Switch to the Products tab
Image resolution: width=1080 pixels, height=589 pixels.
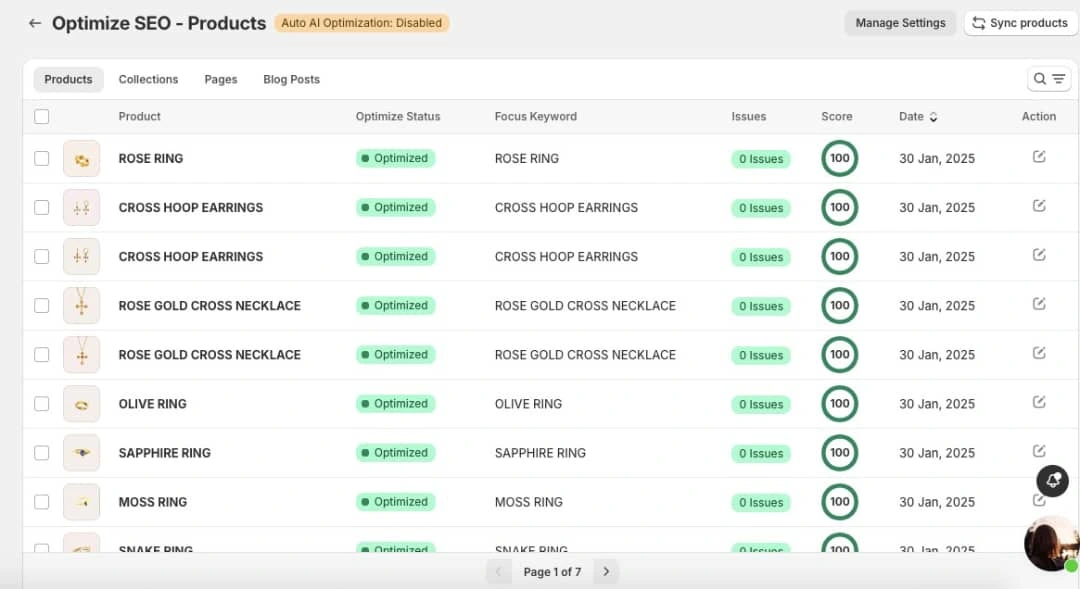click(x=68, y=79)
